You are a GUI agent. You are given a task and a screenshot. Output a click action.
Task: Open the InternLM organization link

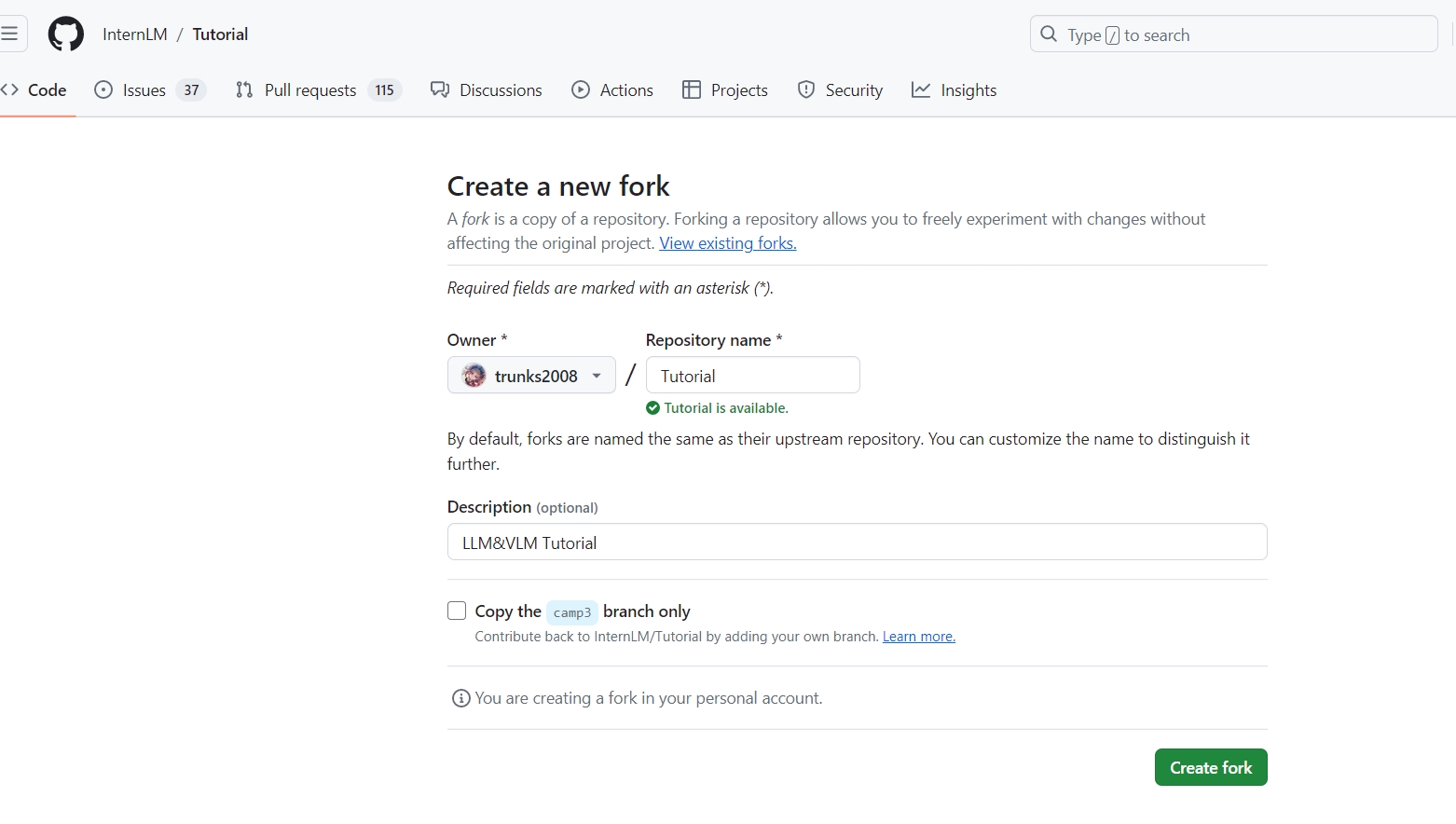pos(135,34)
